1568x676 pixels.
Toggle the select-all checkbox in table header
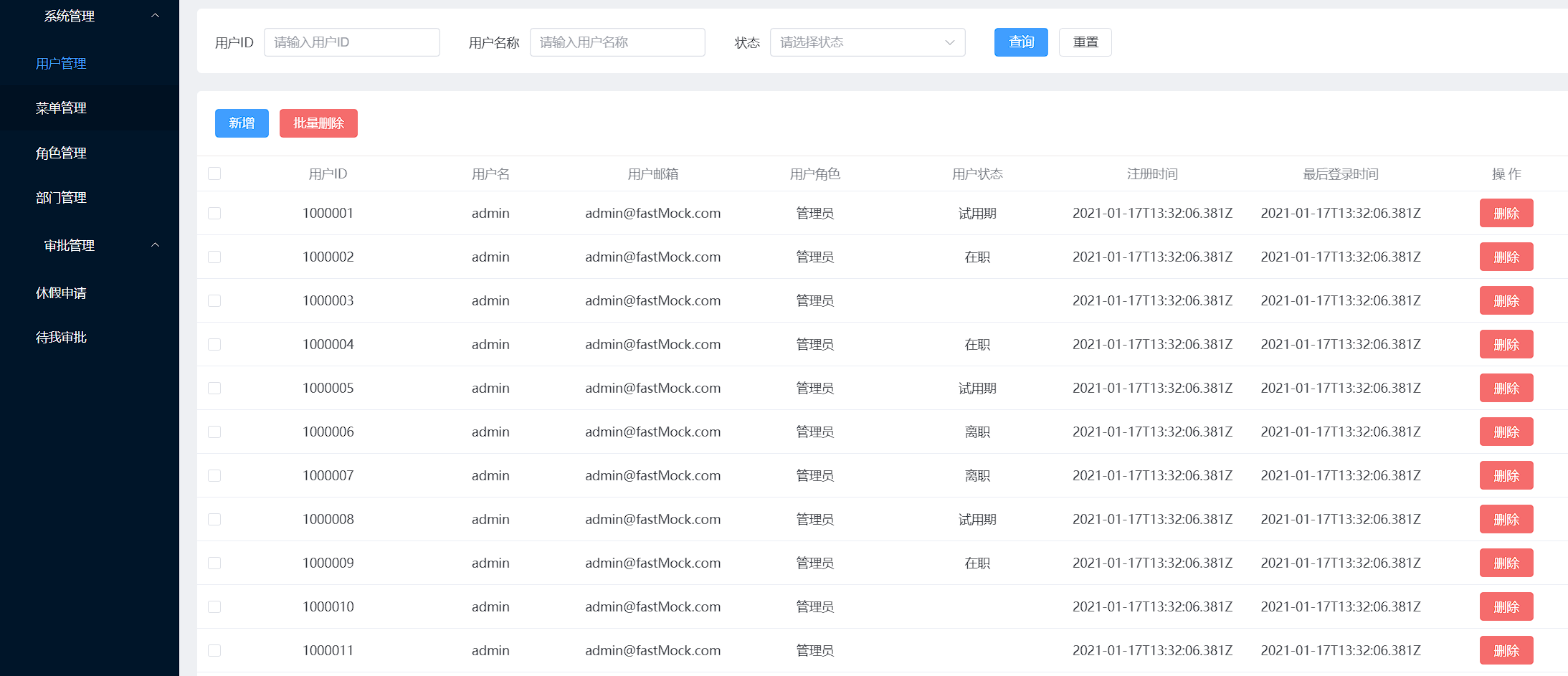coord(214,173)
